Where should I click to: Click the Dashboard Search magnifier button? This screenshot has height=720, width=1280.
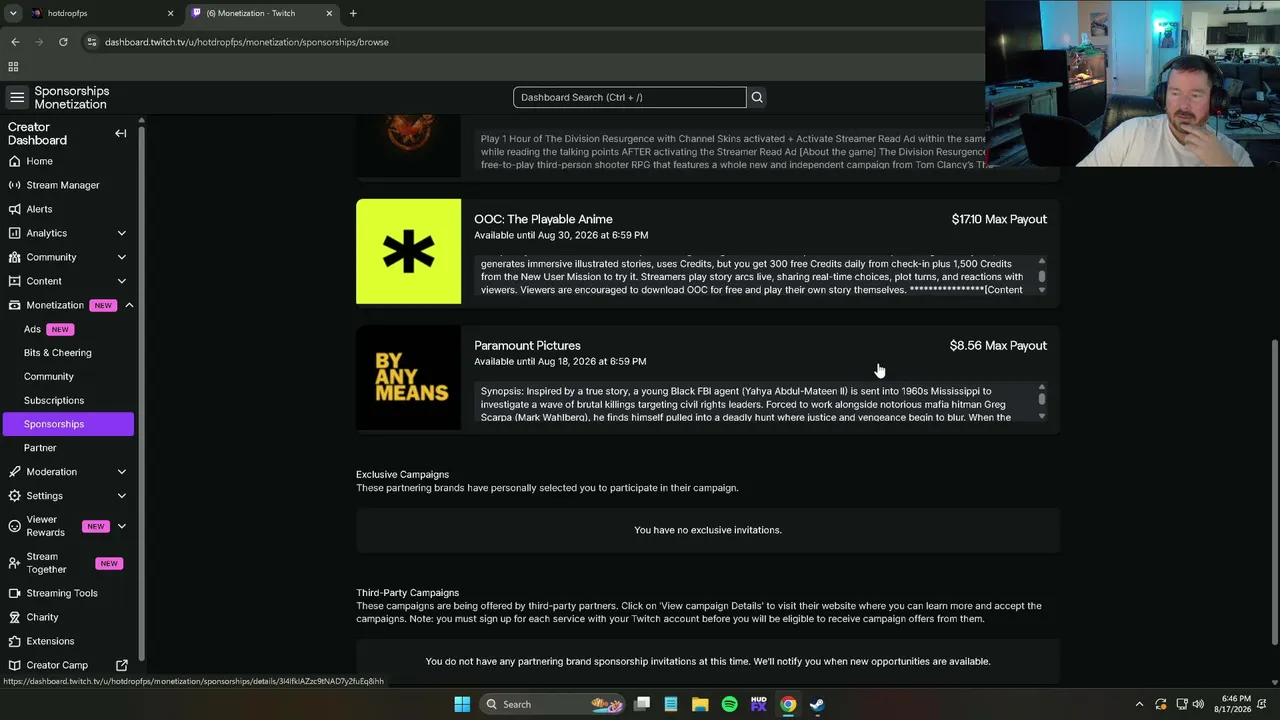[757, 97]
